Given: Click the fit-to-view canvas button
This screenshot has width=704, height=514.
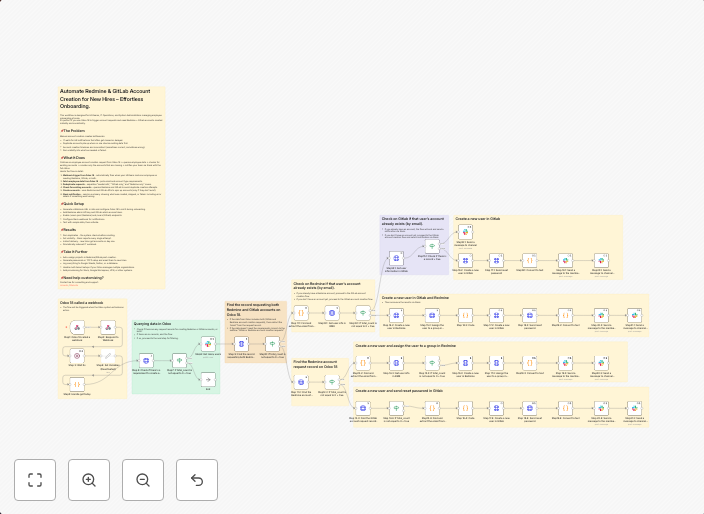Looking at the screenshot, I should (35, 480).
